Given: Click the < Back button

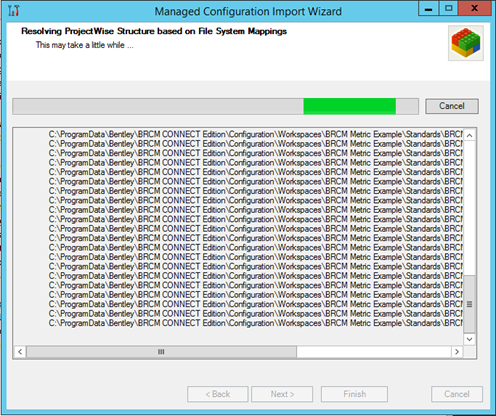Looking at the screenshot, I should 218,394.
